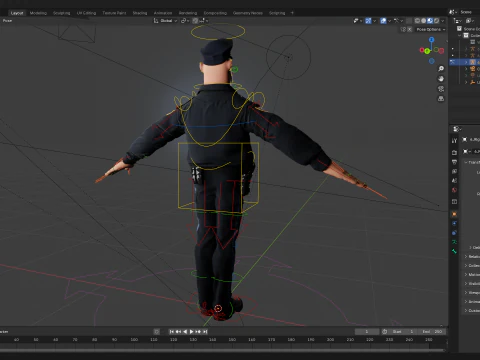Viewport: 480px width, 360px height.
Task: Open the Global orientation dropdown
Action: 165,21
